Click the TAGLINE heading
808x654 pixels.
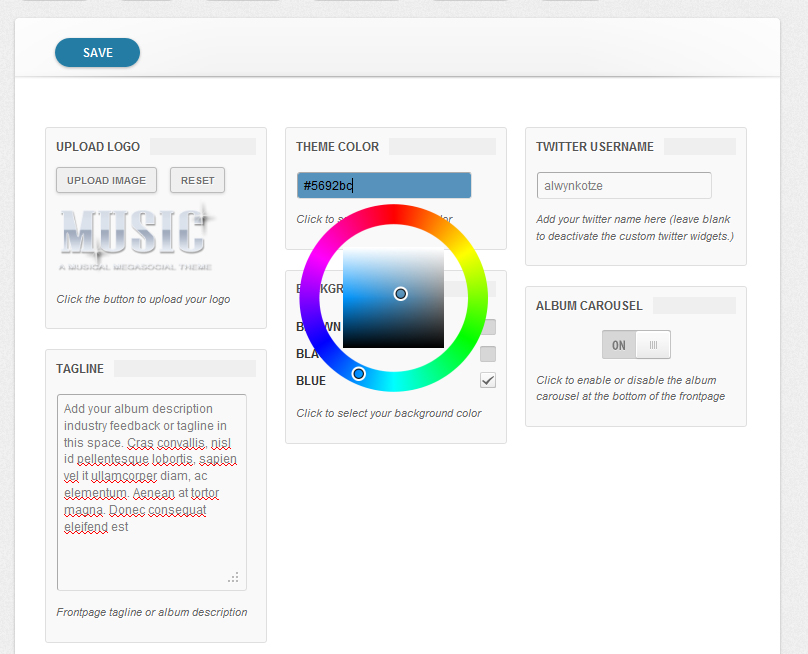click(80, 369)
